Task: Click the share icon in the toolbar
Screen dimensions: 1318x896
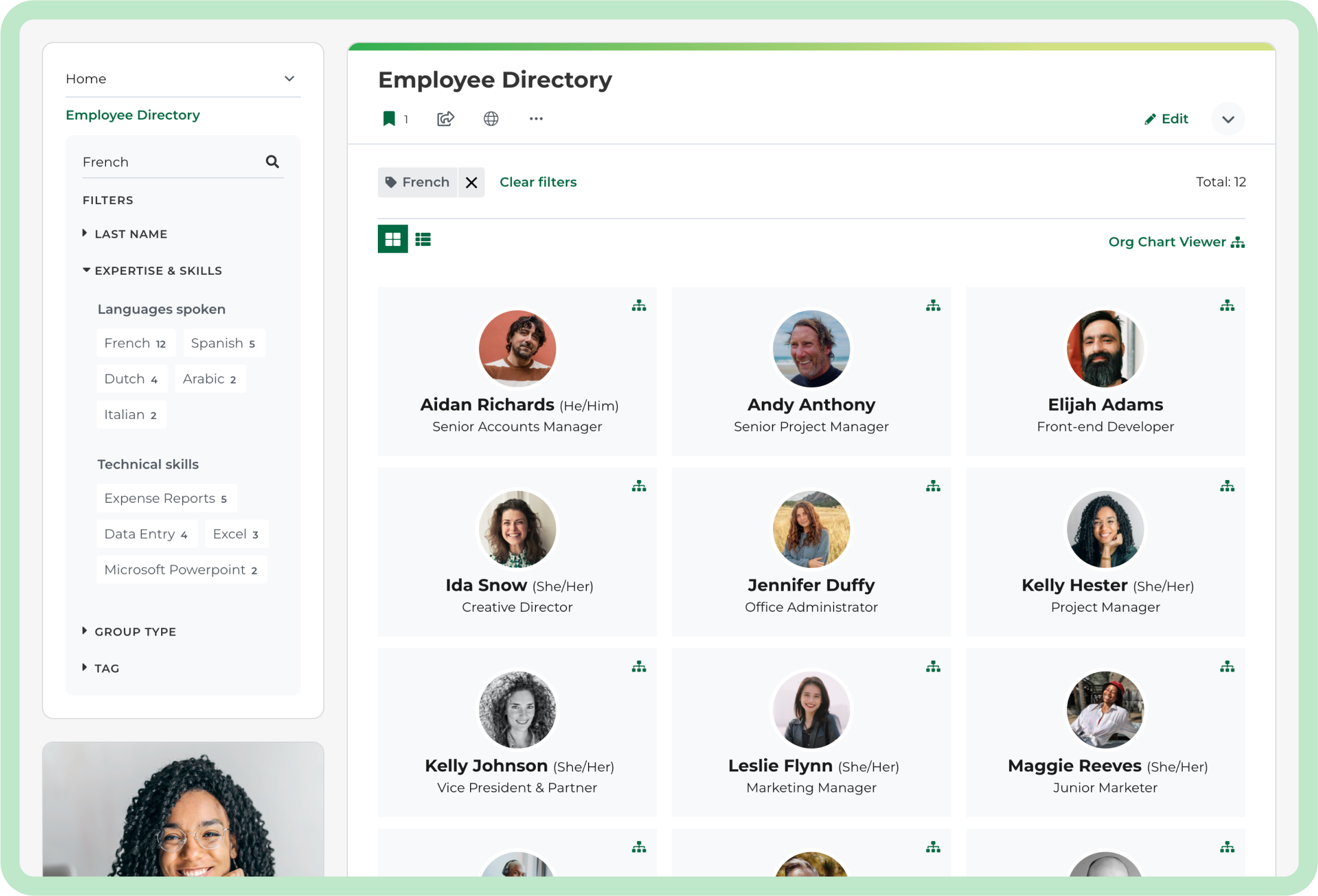Action: point(446,119)
